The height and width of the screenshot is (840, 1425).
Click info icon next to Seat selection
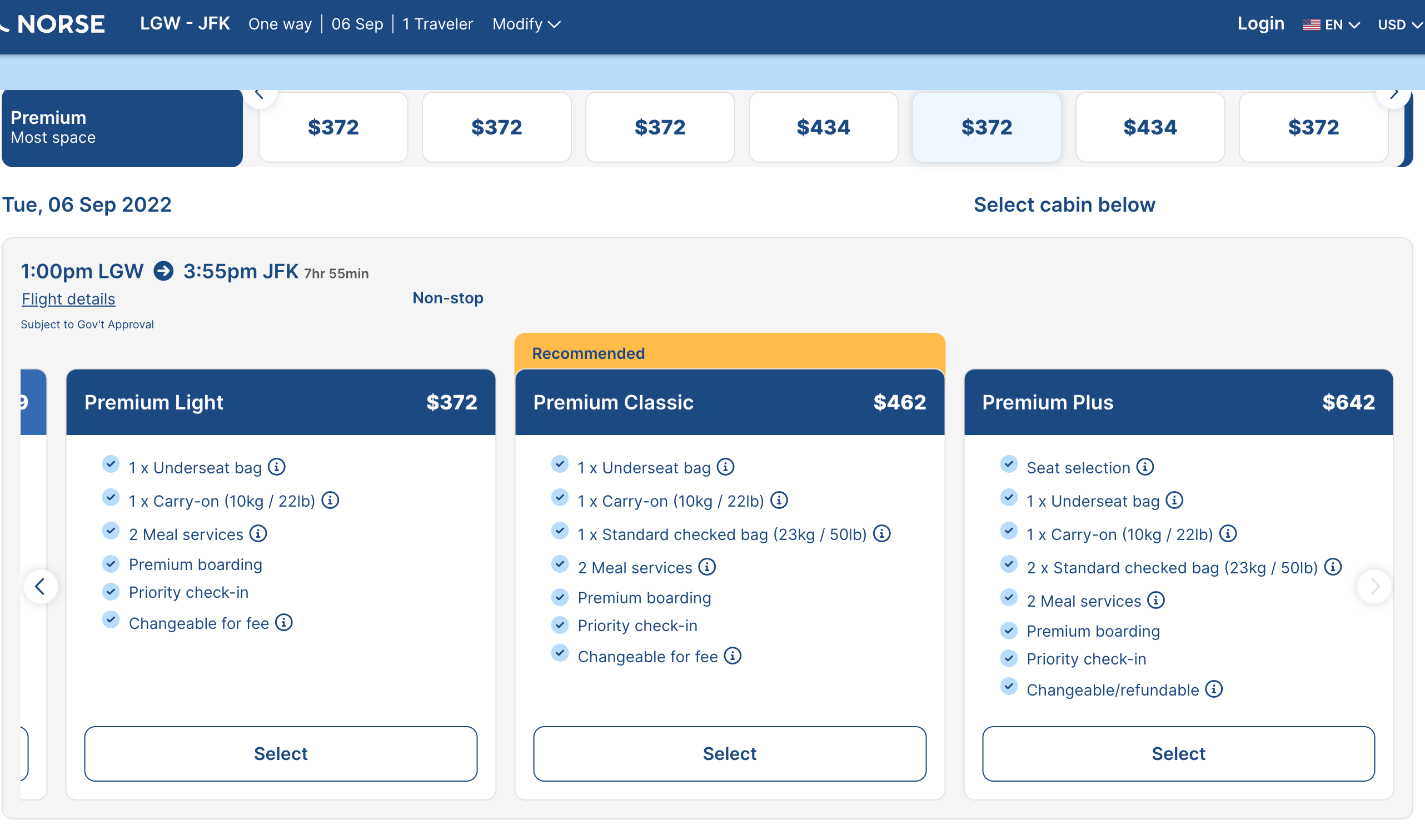coord(1145,467)
